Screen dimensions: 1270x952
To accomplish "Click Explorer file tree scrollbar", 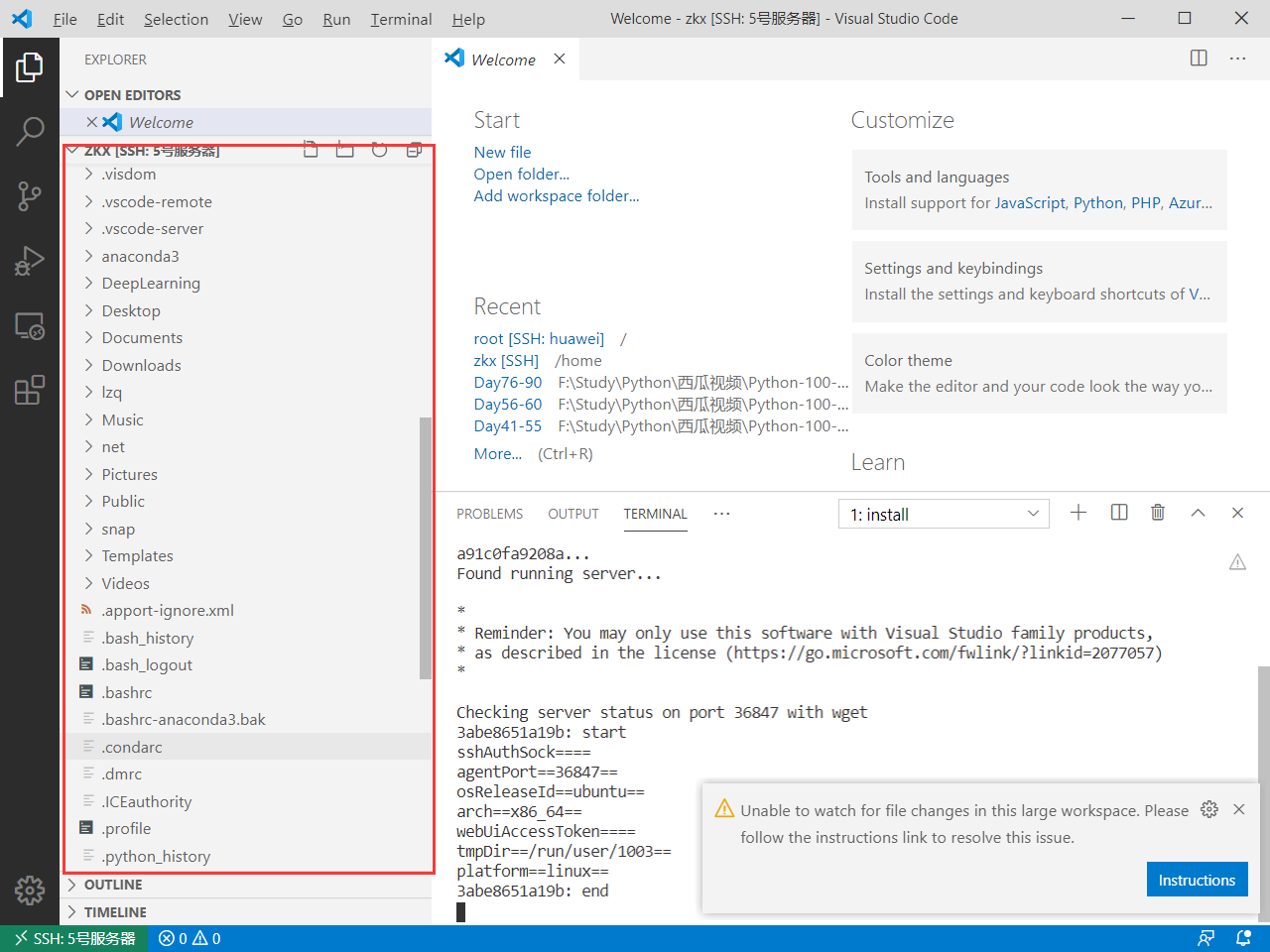I will point(426,547).
